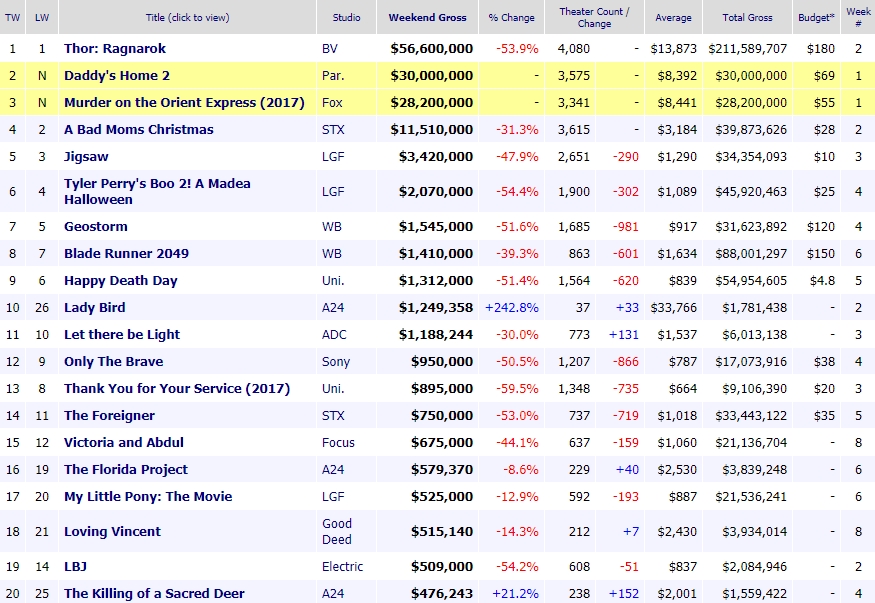Open the Only The Brave link
875x603 pixels.
coord(113,361)
